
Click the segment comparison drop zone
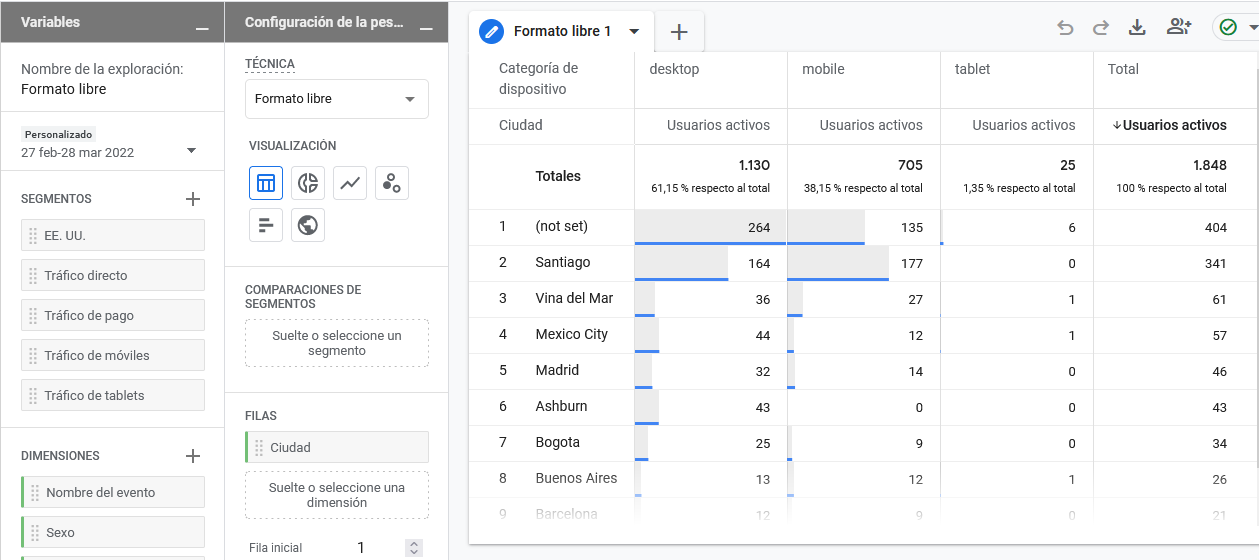point(337,343)
